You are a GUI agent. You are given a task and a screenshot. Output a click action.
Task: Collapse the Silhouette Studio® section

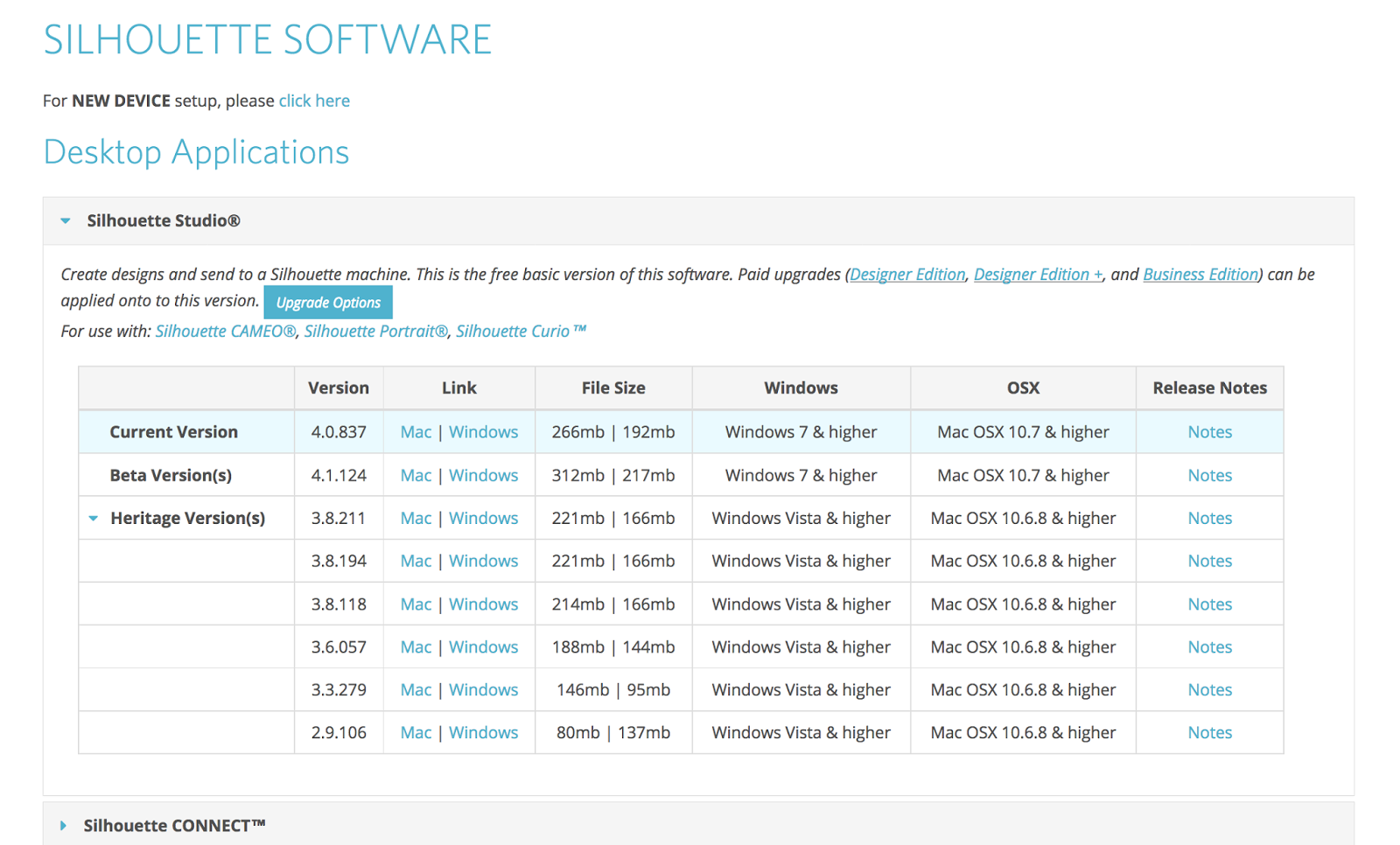point(65,220)
